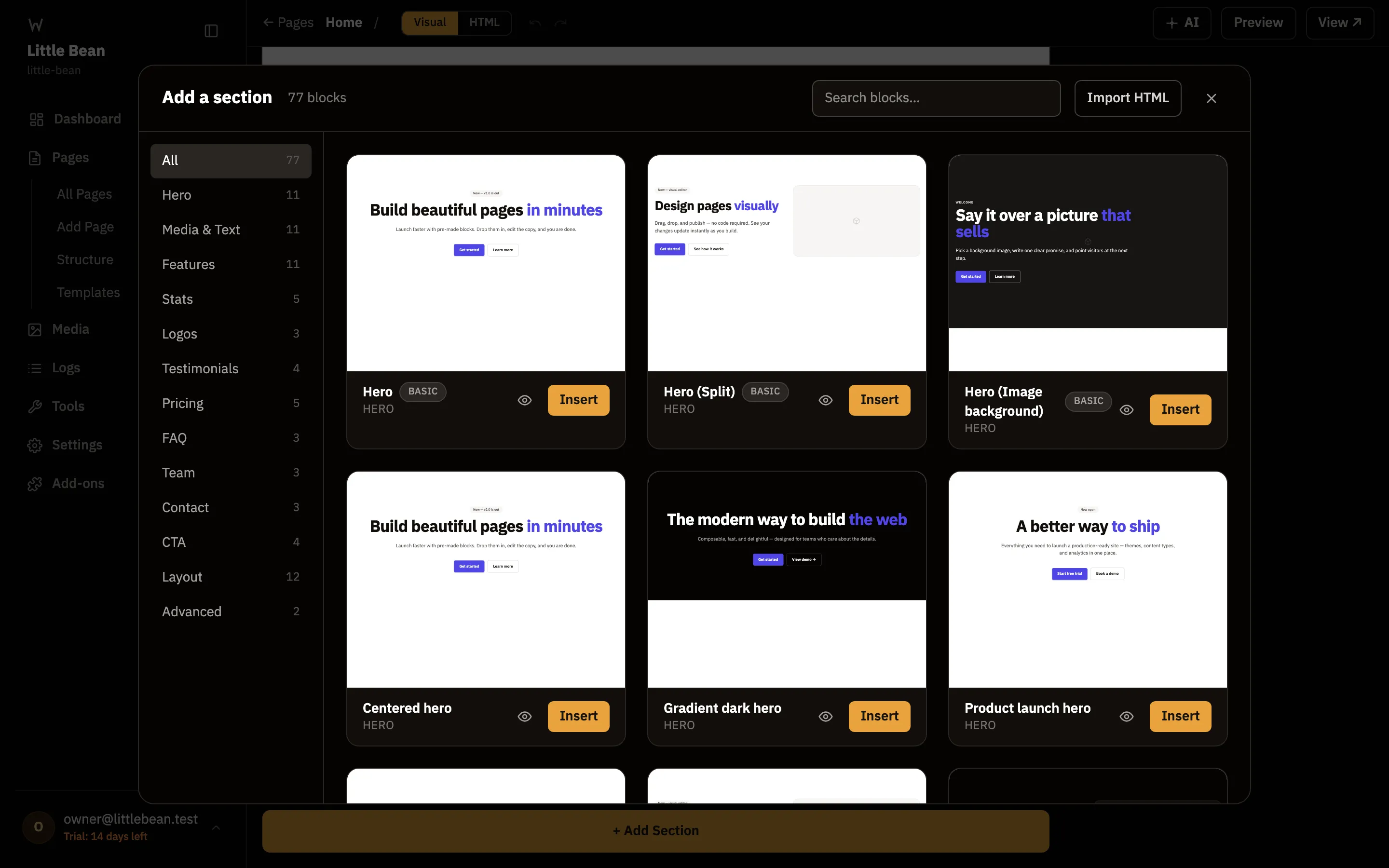The height and width of the screenshot is (868, 1389).
Task: Select the Pricing category
Action: pos(231,404)
